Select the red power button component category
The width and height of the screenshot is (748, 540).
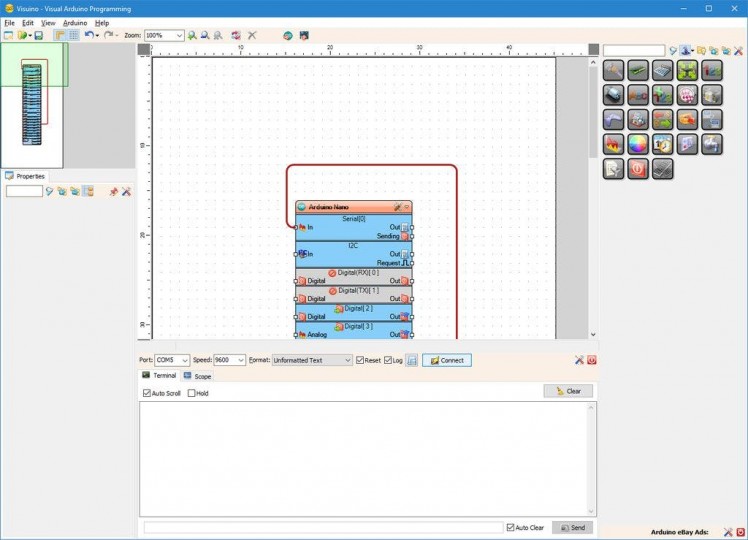(x=638, y=169)
